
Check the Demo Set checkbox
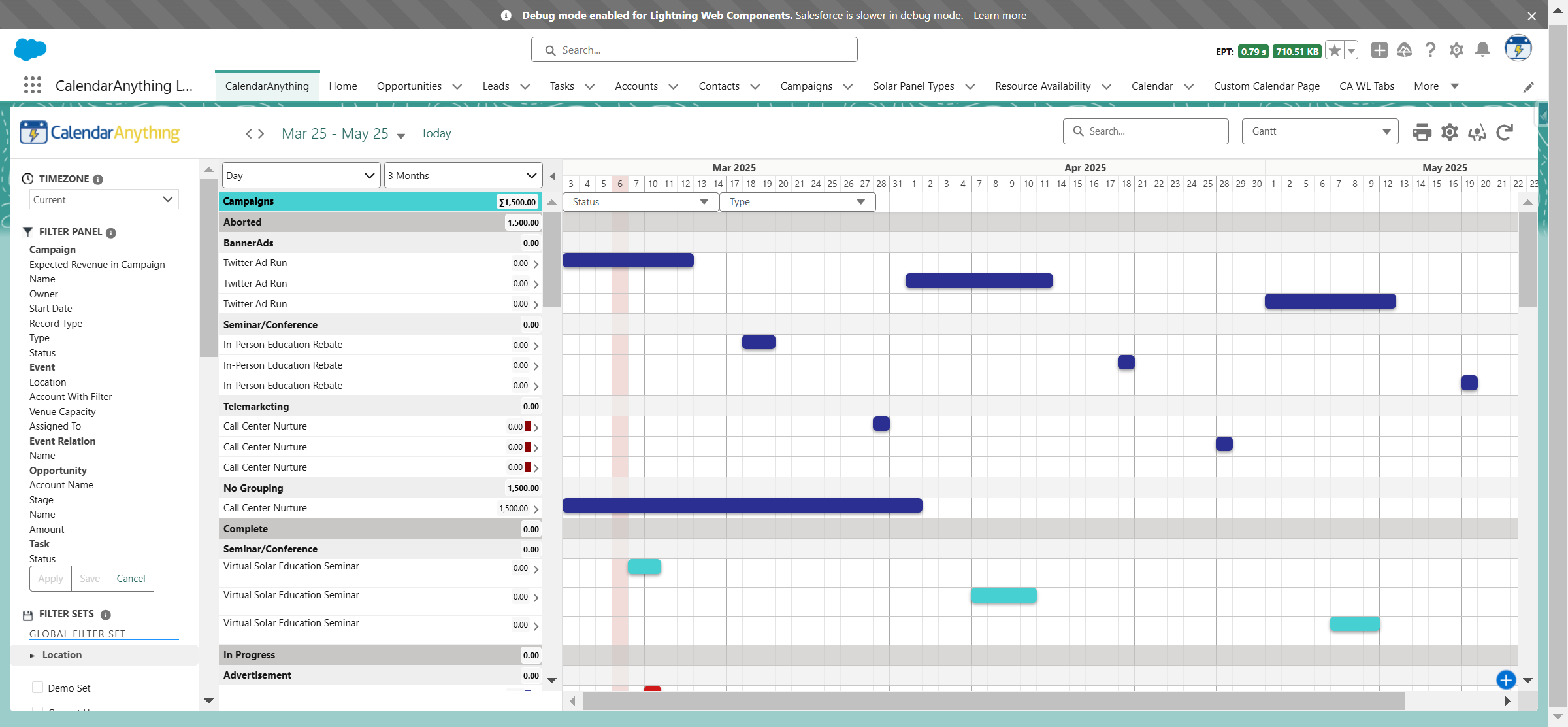point(38,687)
